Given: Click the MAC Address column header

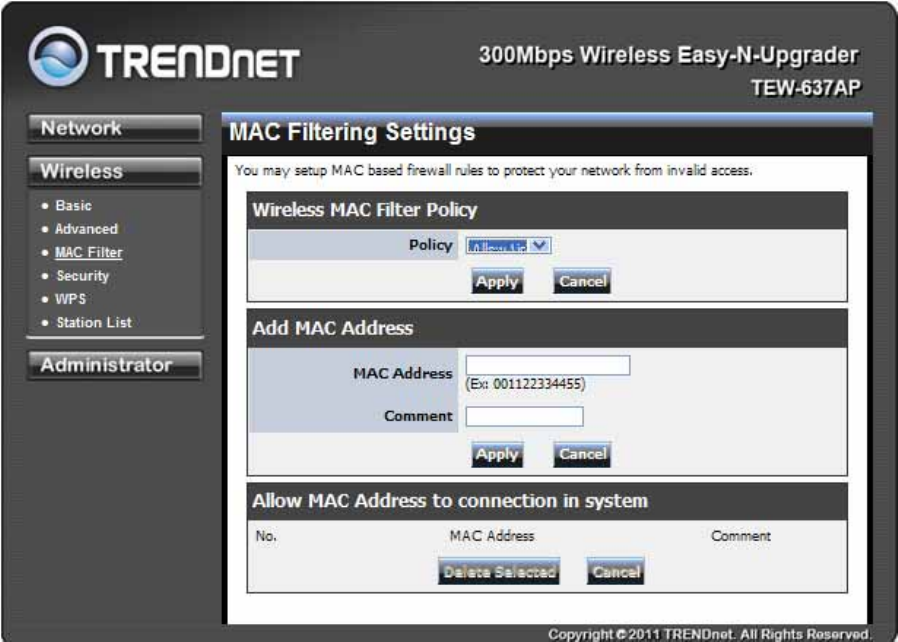Looking at the screenshot, I should pyautogui.click(x=492, y=536).
